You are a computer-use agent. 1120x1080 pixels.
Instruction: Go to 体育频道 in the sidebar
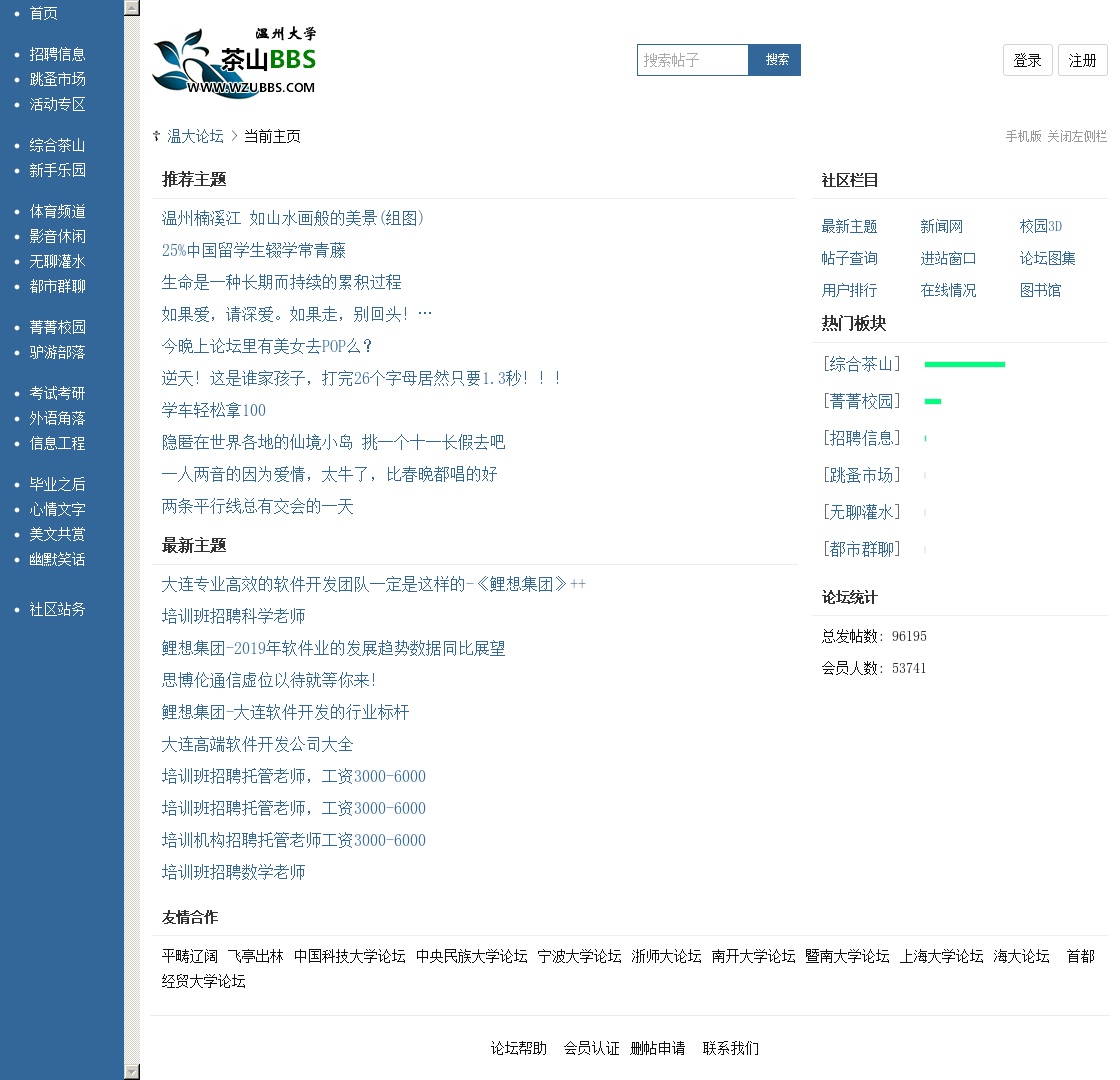point(57,211)
